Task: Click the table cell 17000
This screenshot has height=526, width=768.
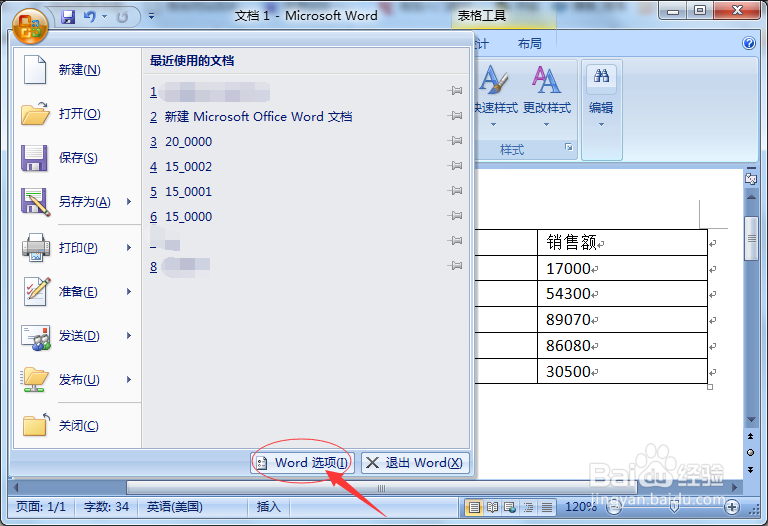Action: point(622,268)
